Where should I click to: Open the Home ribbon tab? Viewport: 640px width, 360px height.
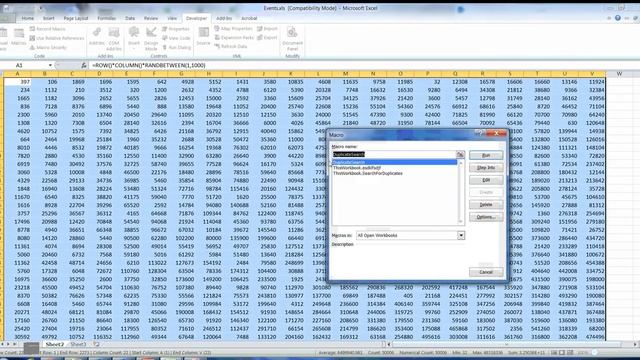[x=28, y=18]
